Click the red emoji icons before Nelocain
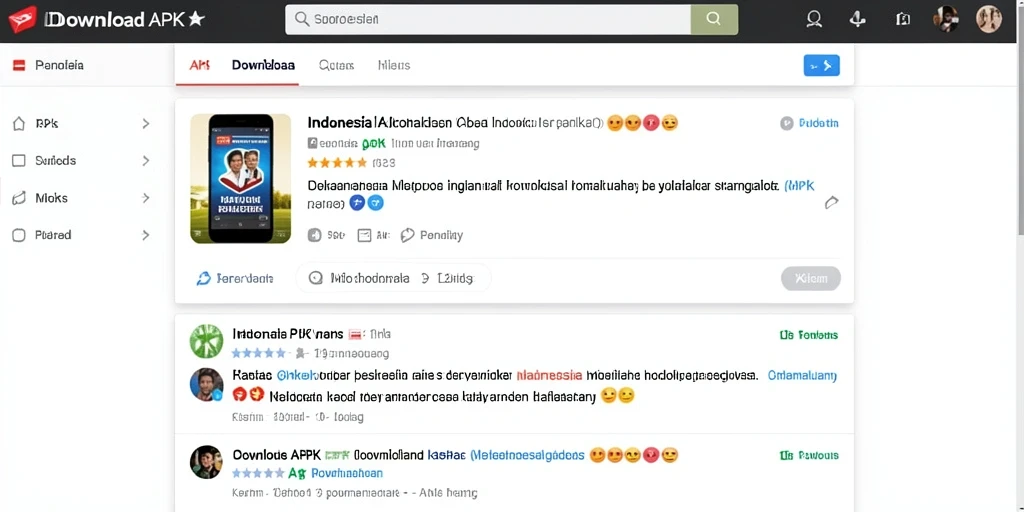This screenshot has height=512, width=1024. pyautogui.click(x=248, y=395)
